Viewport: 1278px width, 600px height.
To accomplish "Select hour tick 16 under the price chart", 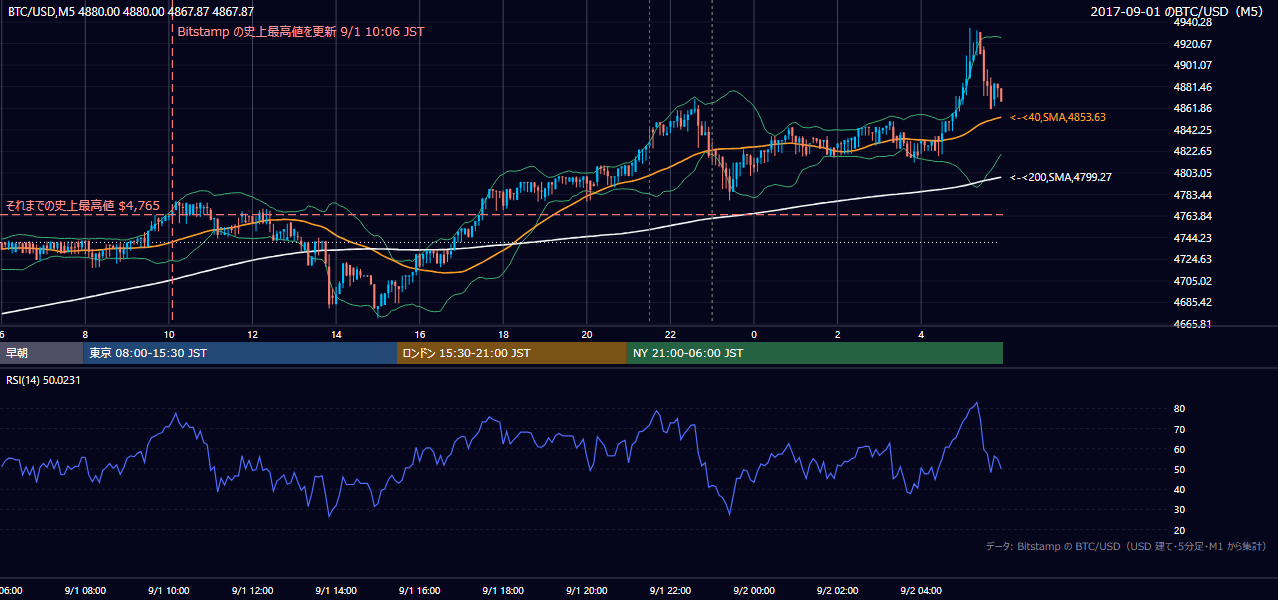I will 420,334.
